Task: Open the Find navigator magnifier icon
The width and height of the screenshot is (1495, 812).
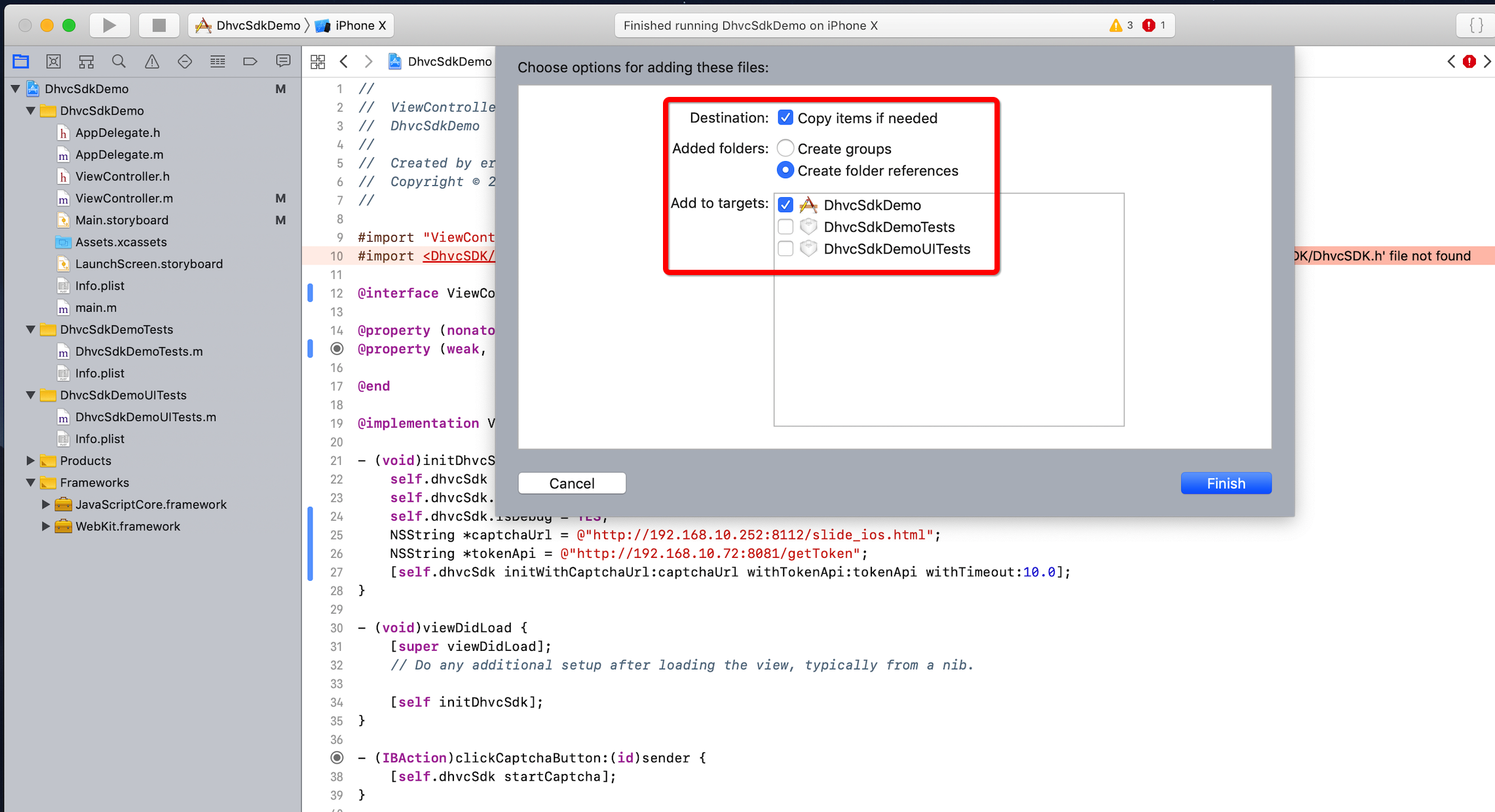Action: (119, 62)
